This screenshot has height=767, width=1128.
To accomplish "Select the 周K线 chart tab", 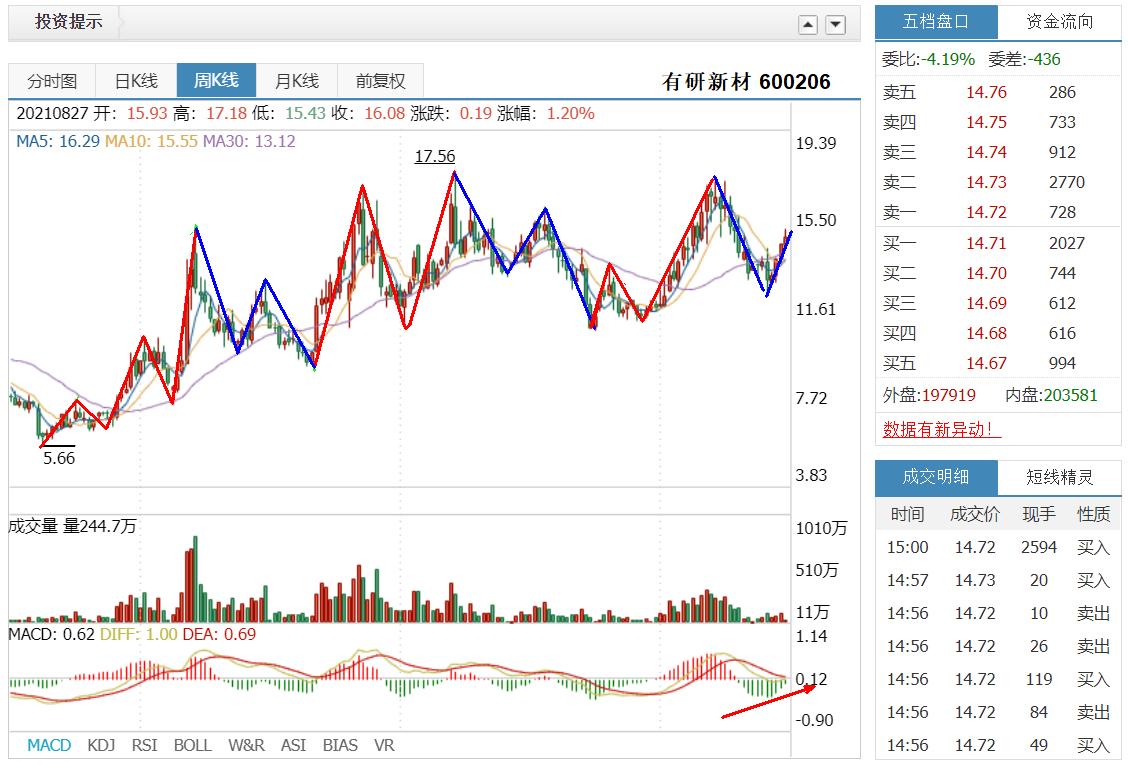I will [217, 80].
